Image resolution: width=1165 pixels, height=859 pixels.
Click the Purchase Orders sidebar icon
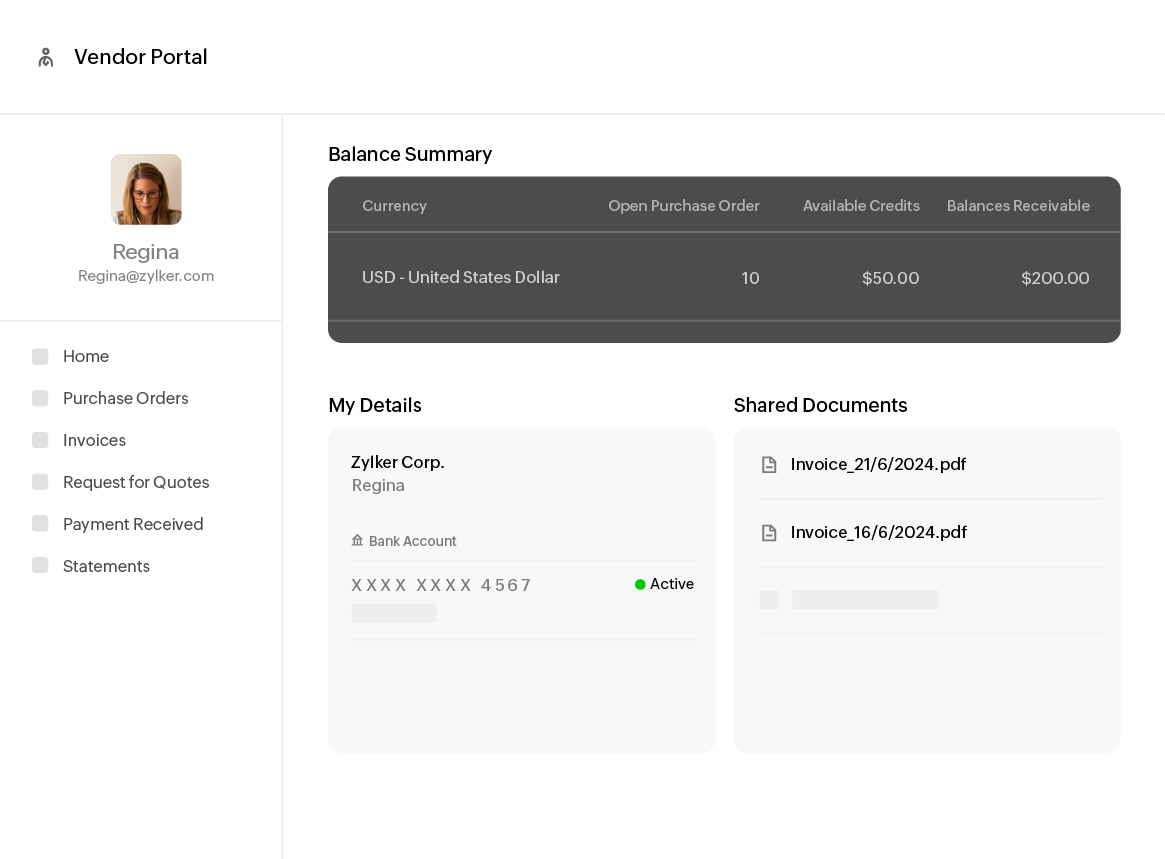(x=40, y=398)
